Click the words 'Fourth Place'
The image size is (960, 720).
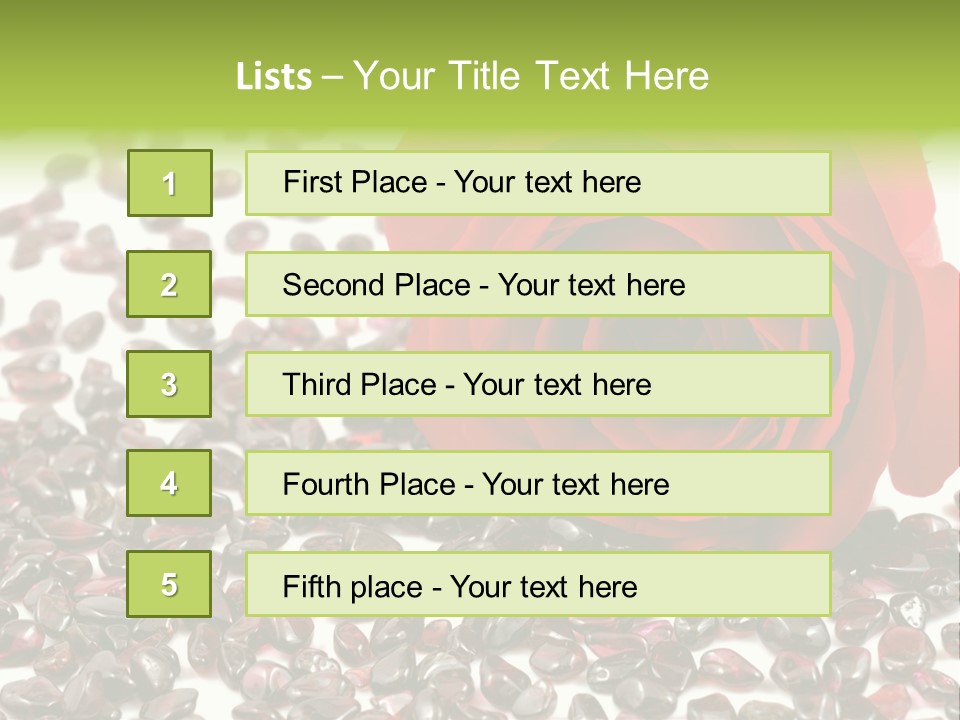368,485
